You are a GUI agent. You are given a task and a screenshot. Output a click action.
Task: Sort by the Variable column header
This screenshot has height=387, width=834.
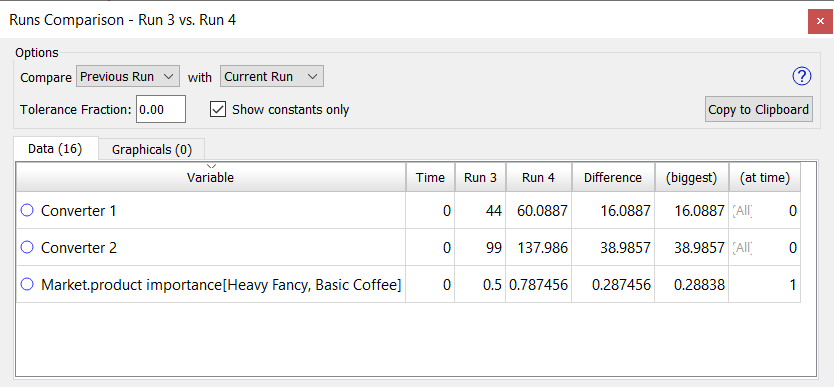coord(211,178)
